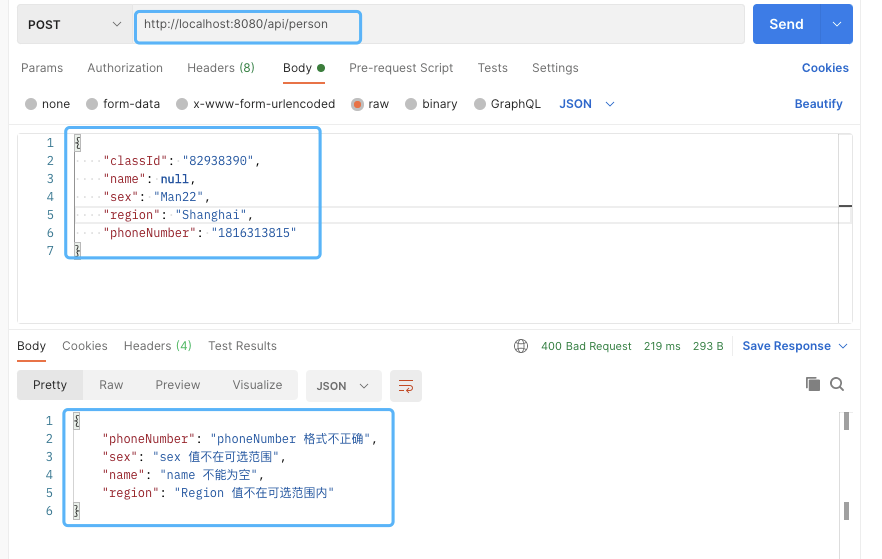The width and height of the screenshot is (882, 559).
Task: Click the Beautify link
Action: tap(818, 104)
